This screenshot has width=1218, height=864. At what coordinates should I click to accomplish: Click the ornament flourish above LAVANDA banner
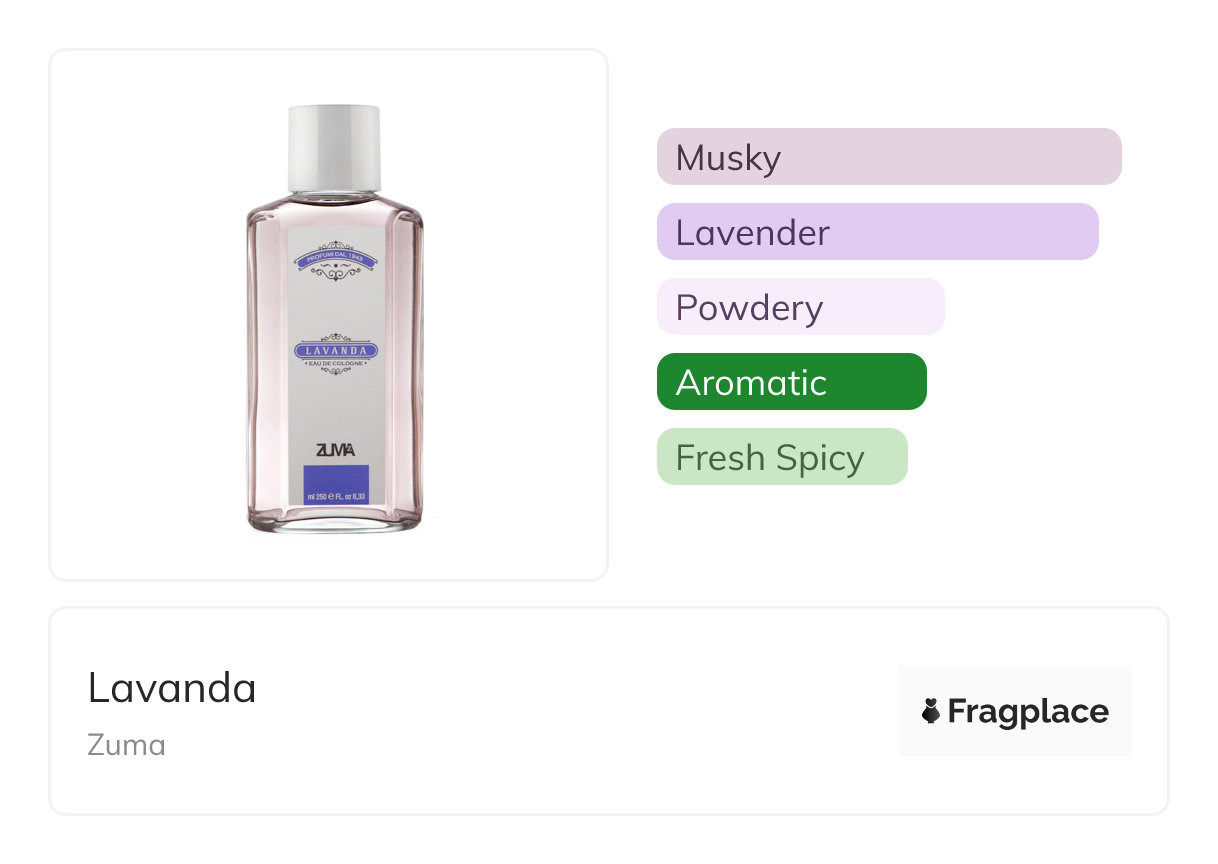tap(335, 338)
